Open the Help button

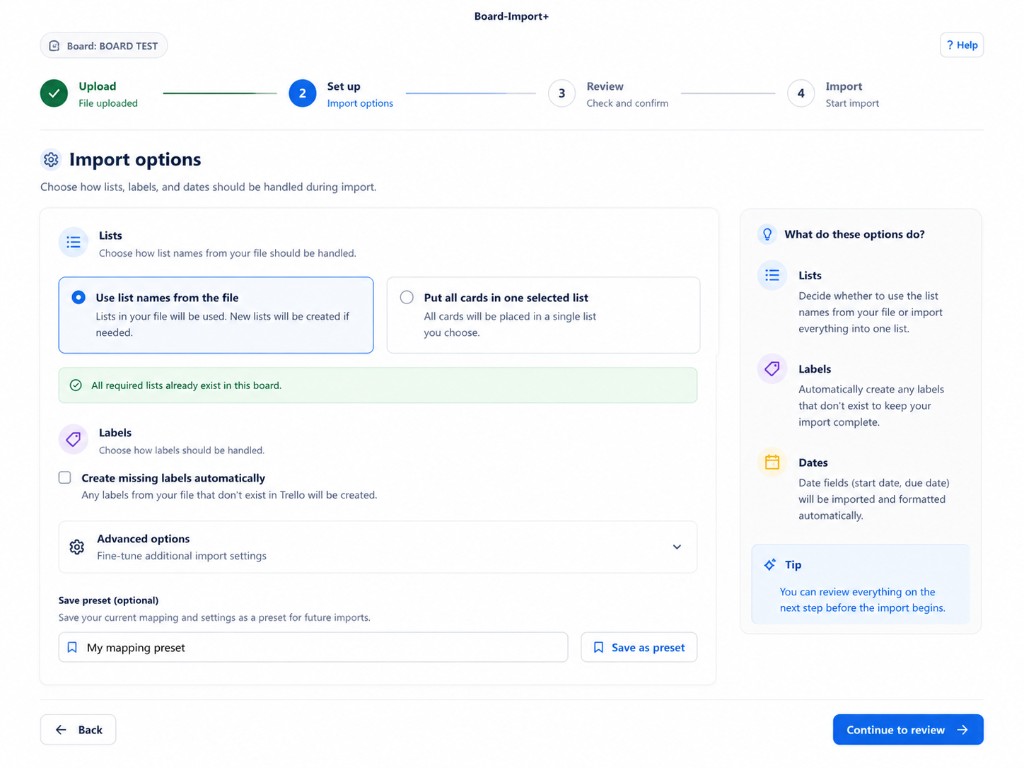pos(962,45)
